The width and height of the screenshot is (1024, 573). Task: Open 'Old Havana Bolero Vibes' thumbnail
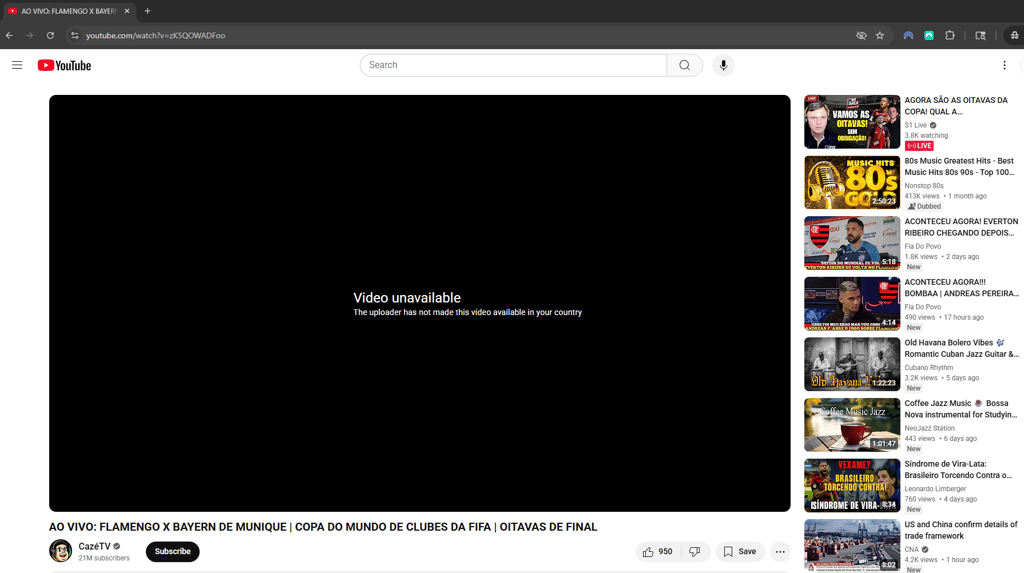(x=852, y=365)
